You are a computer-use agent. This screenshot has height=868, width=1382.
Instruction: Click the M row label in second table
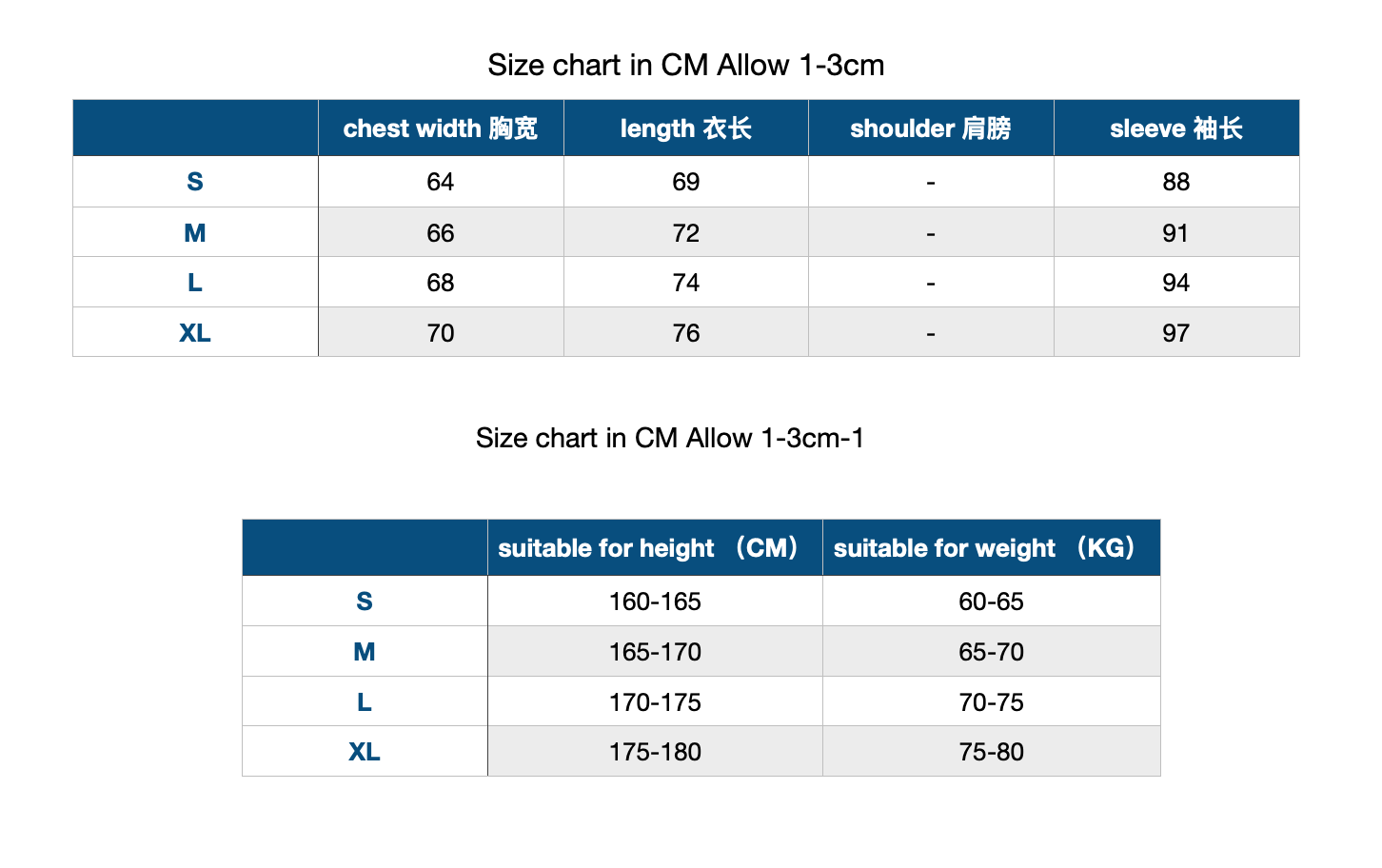coord(365,651)
